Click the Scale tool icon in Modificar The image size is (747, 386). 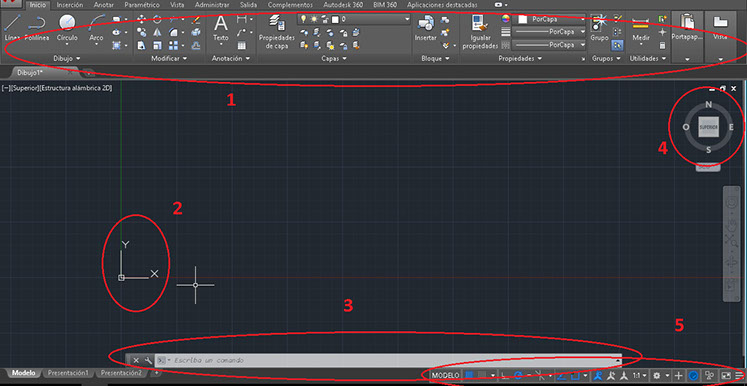157,45
